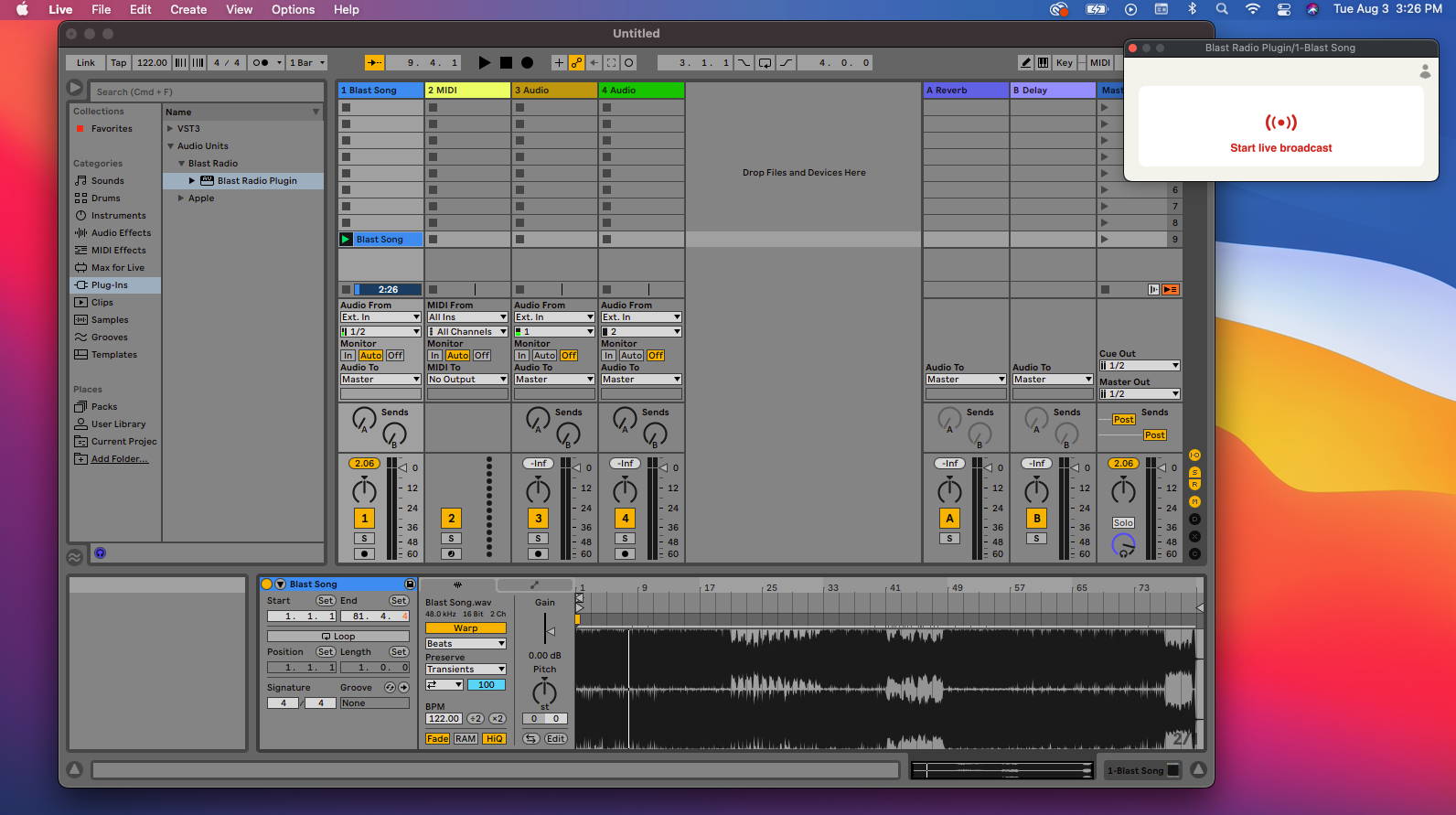Screen dimensions: 1456x815
Task: Open MIDI From All Ins dropdown
Action: [467, 316]
